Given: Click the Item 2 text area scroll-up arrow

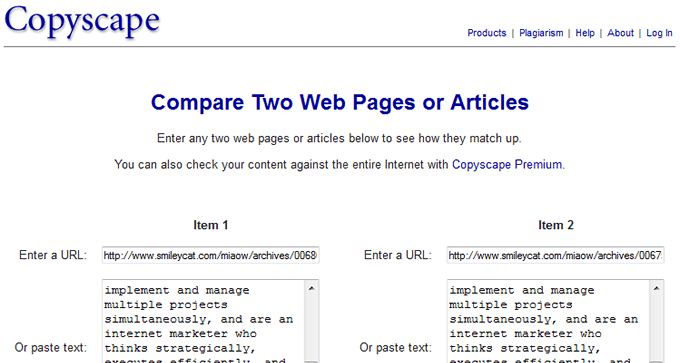Looking at the screenshot, I should point(657,288).
